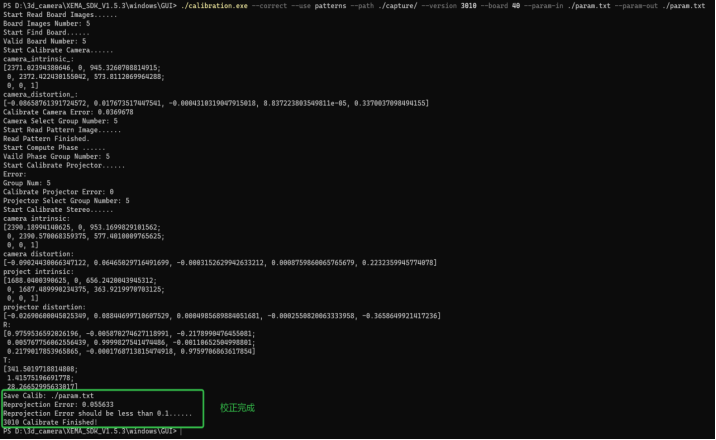
Task: Click the "project intrinsic:" heading
Action: 33,270
